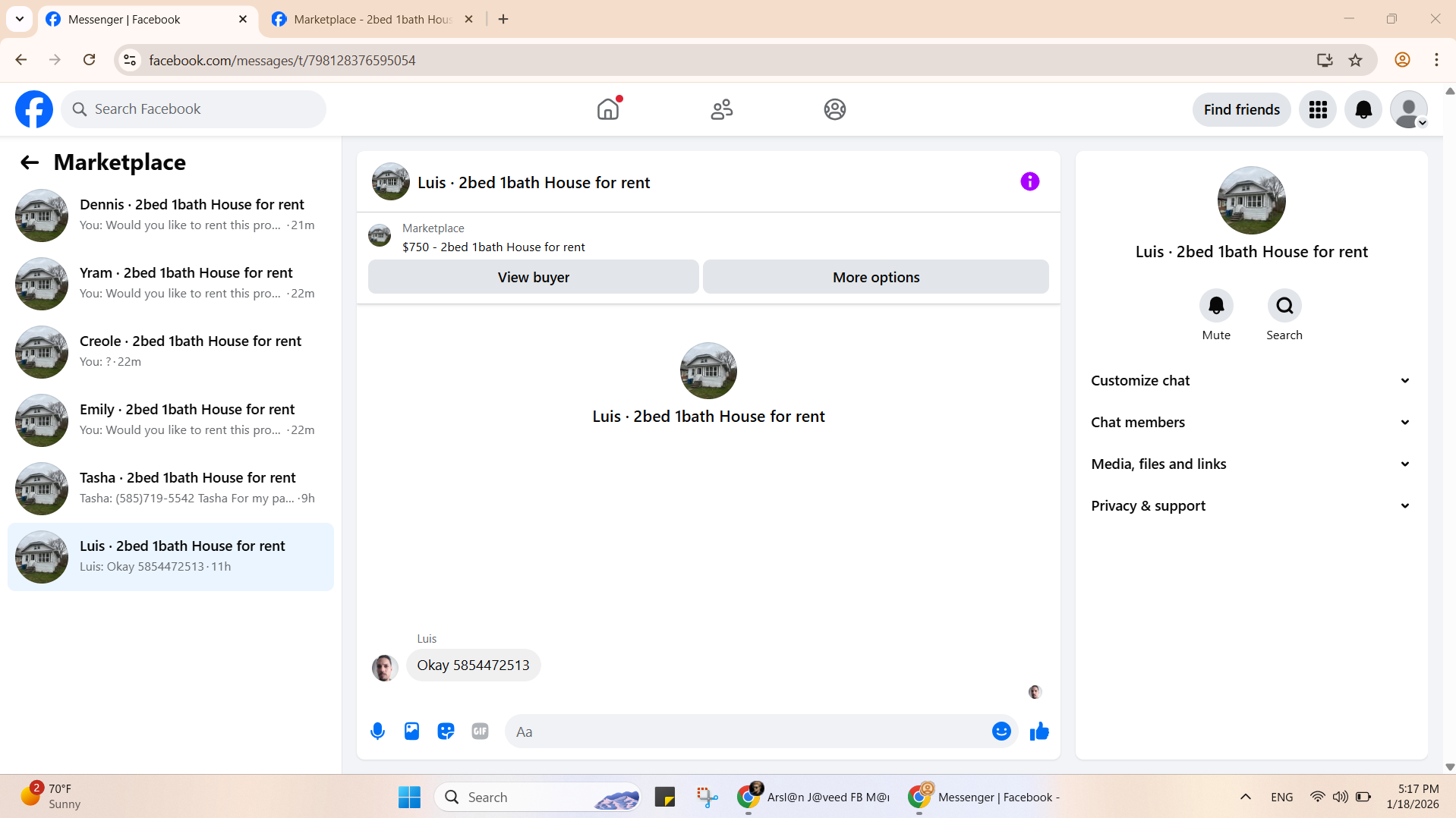The image size is (1456, 818).
Task: Attach a photo file icon
Action: [411, 731]
